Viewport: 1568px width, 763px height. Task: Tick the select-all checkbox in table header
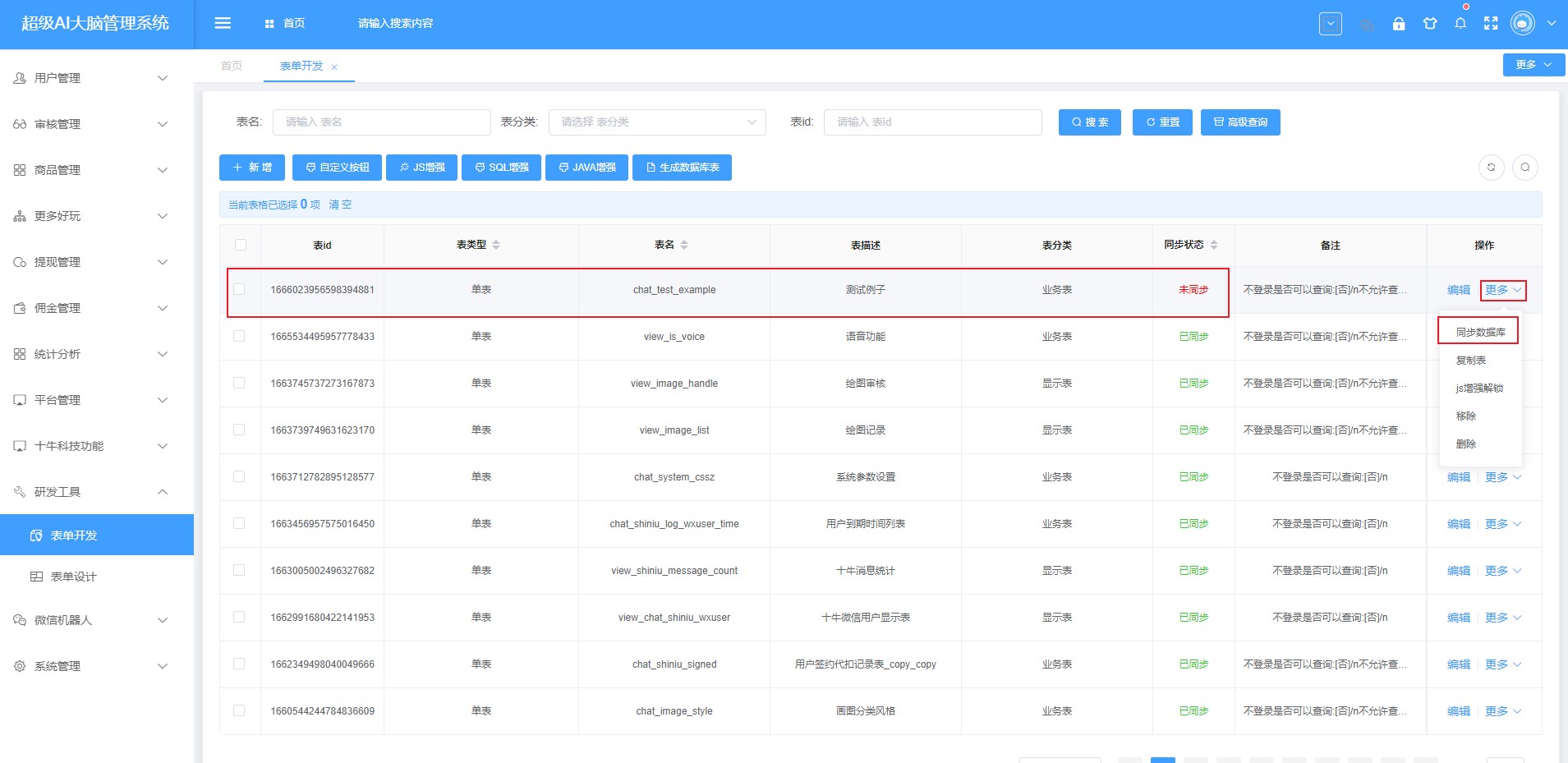[x=241, y=245]
